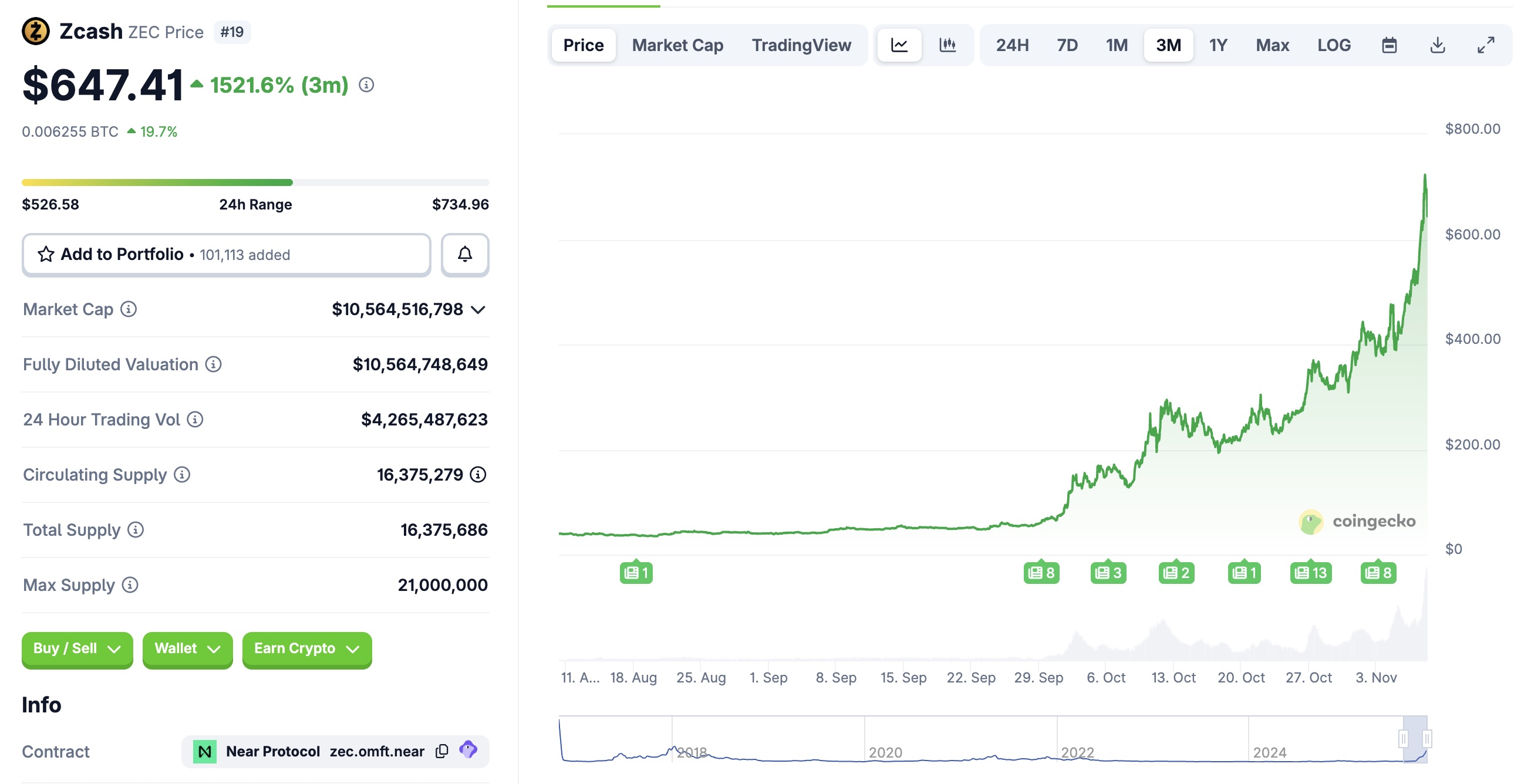
Task: Open the Earn Crypto dropdown
Action: click(x=306, y=648)
